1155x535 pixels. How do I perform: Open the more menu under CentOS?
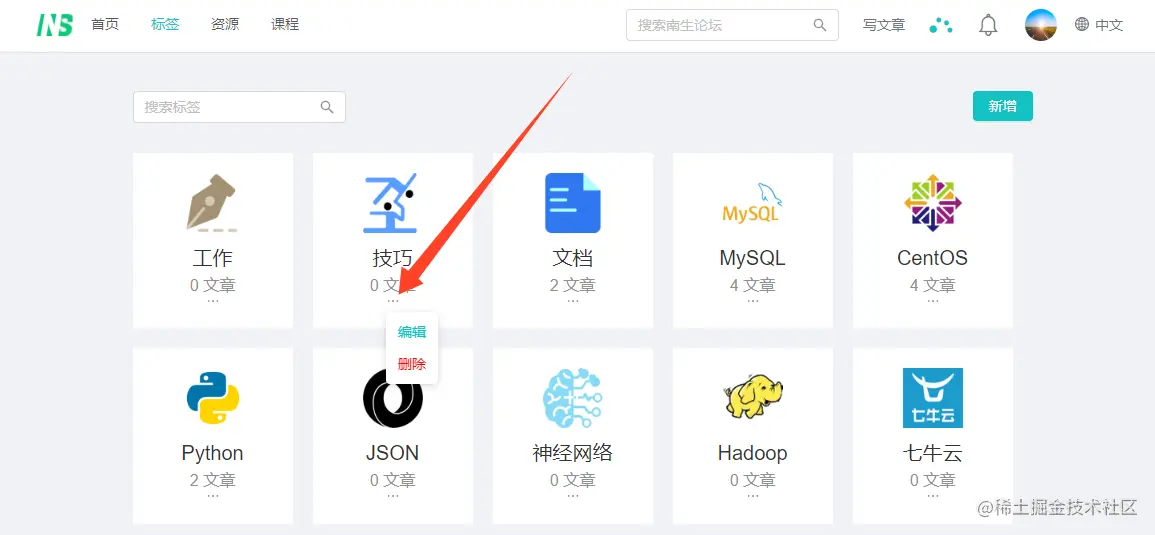coord(933,301)
